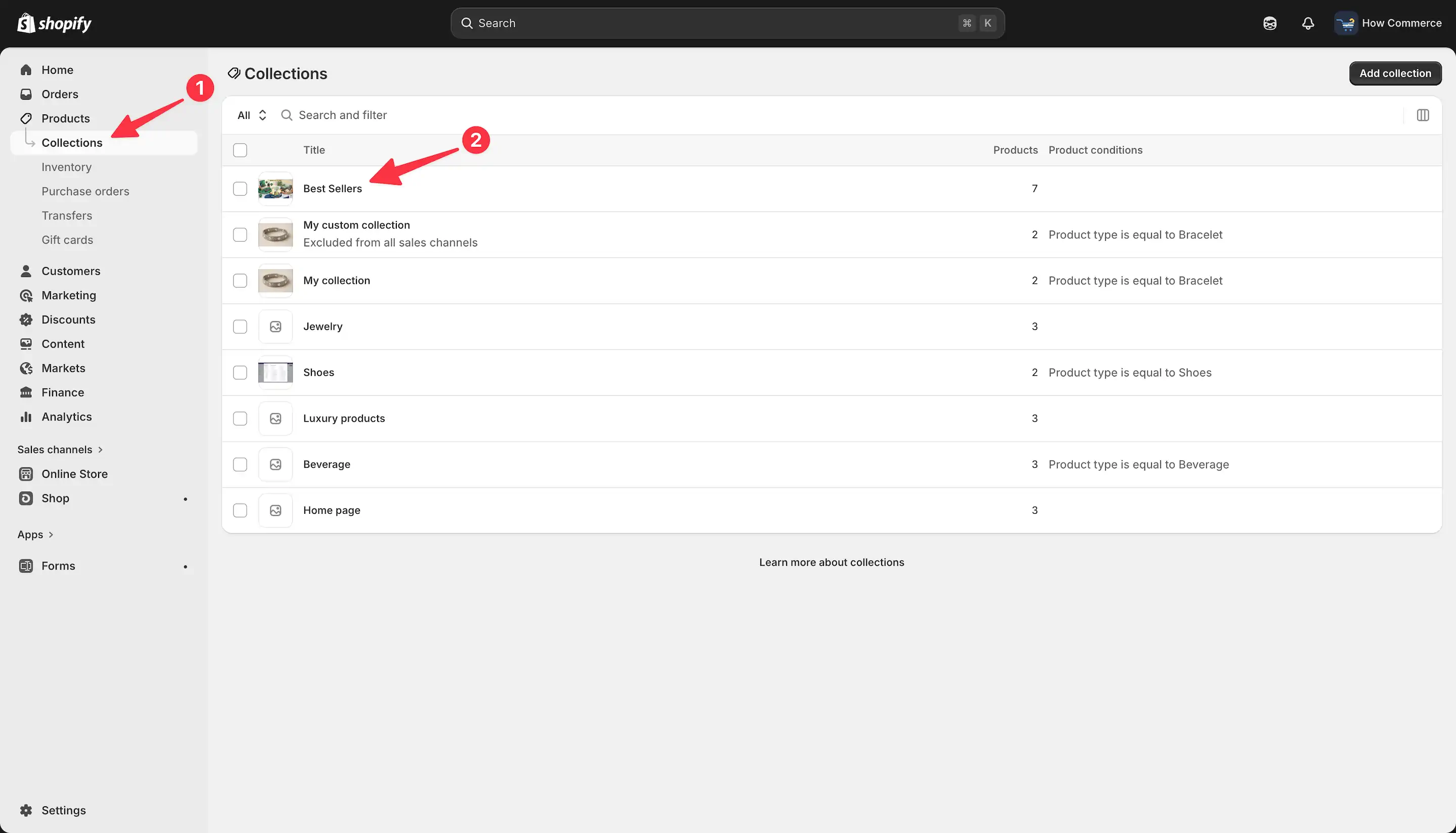Click the How Commerce store avatar
The width and height of the screenshot is (1456, 833).
(1346, 23)
